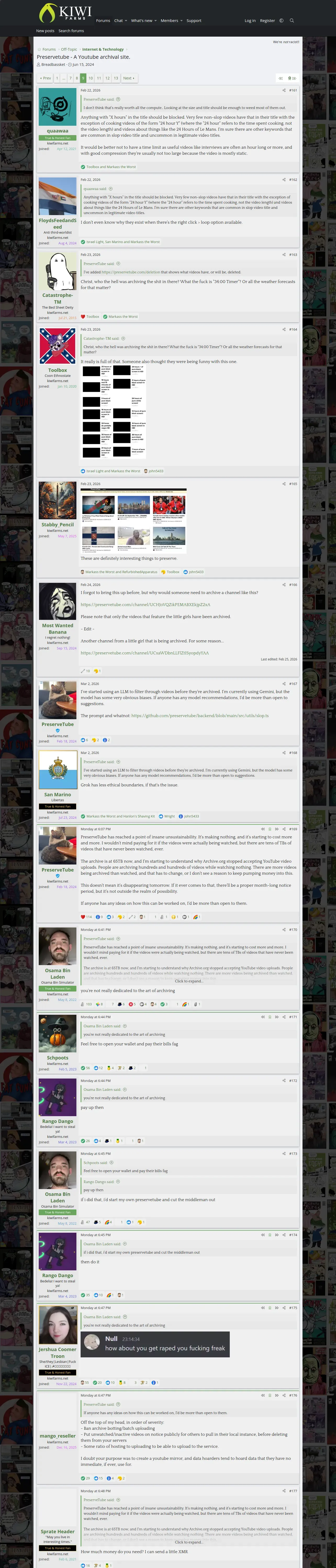Click username mango_reseller
The image size is (336, 1568).
click(x=57, y=1436)
